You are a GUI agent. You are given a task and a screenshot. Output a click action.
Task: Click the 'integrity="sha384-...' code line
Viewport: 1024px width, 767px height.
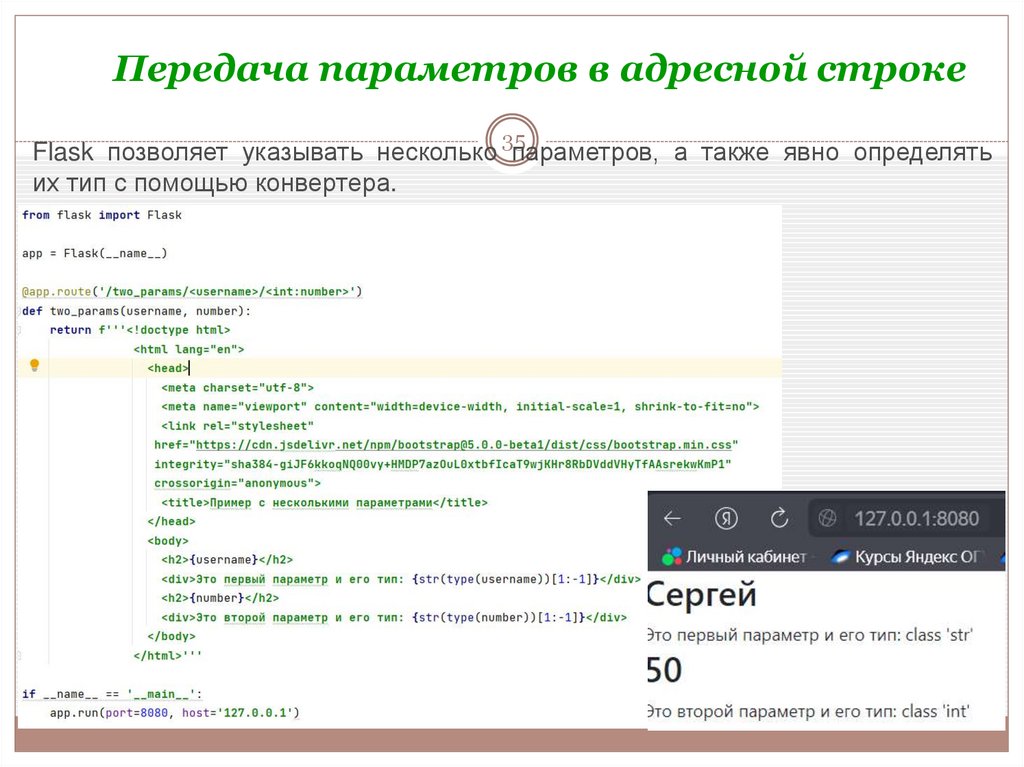[443, 465]
